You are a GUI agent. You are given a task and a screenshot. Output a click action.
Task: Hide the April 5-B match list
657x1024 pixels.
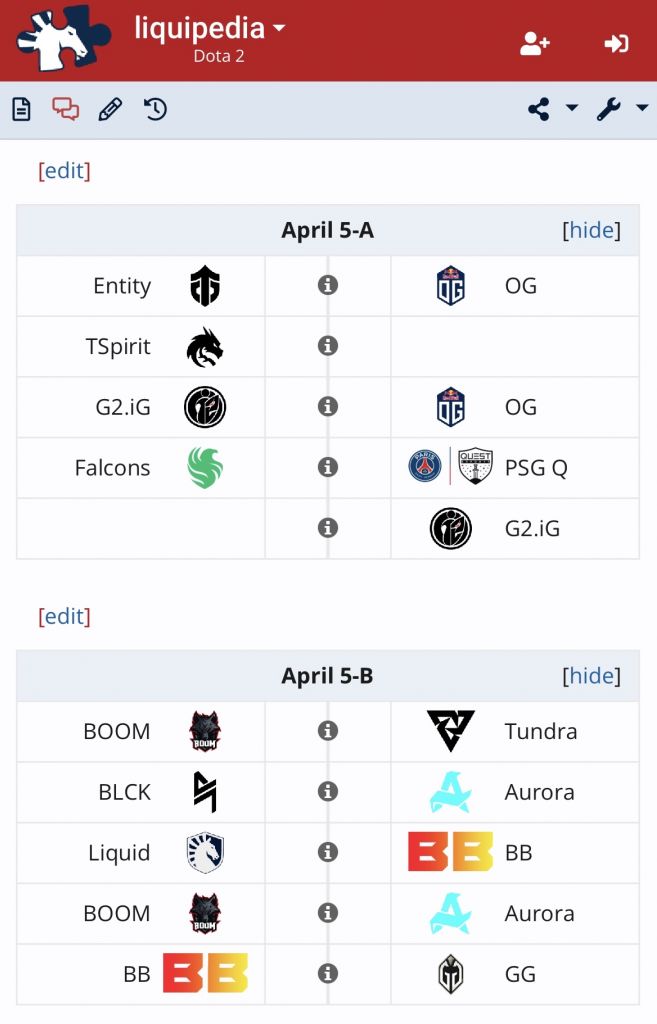pyautogui.click(x=591, y=675)
